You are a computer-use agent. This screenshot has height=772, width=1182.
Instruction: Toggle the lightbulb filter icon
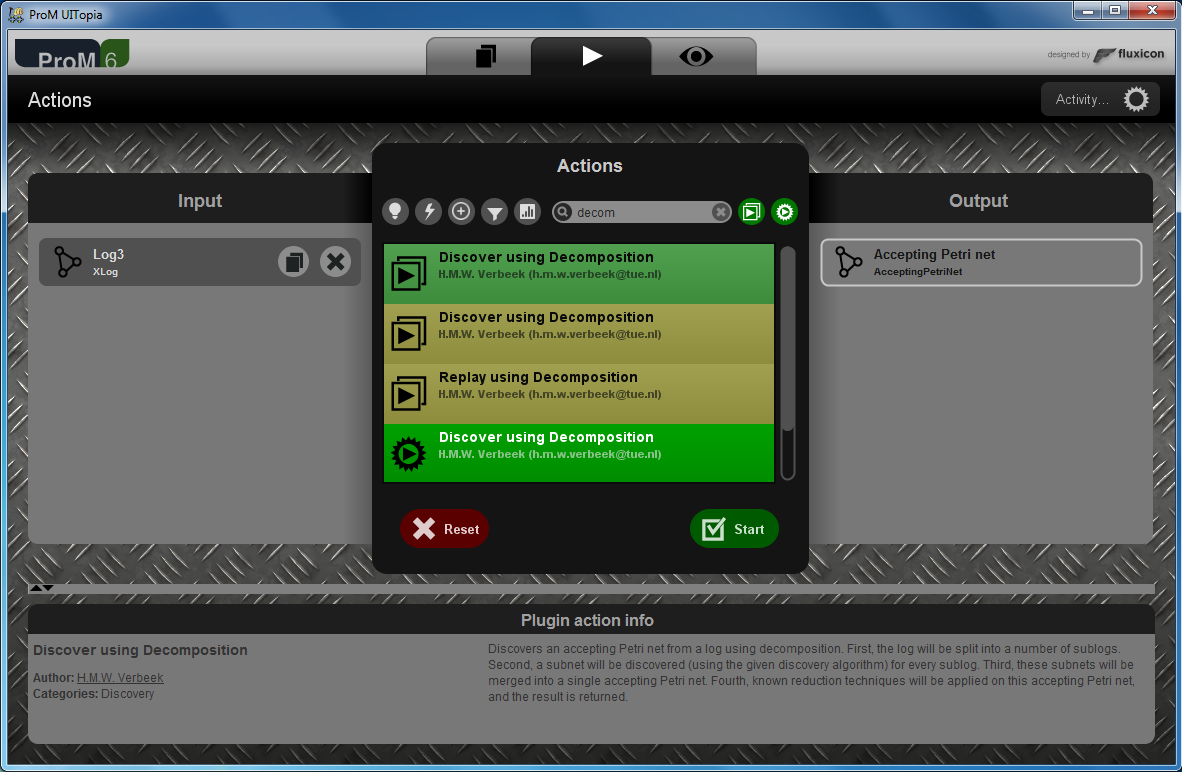pos(395,212)
